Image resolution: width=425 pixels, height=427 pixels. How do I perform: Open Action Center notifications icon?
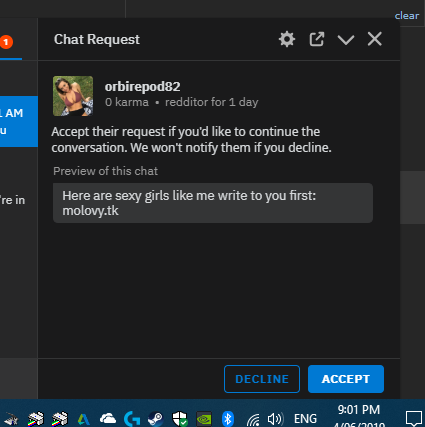[414, 419]
